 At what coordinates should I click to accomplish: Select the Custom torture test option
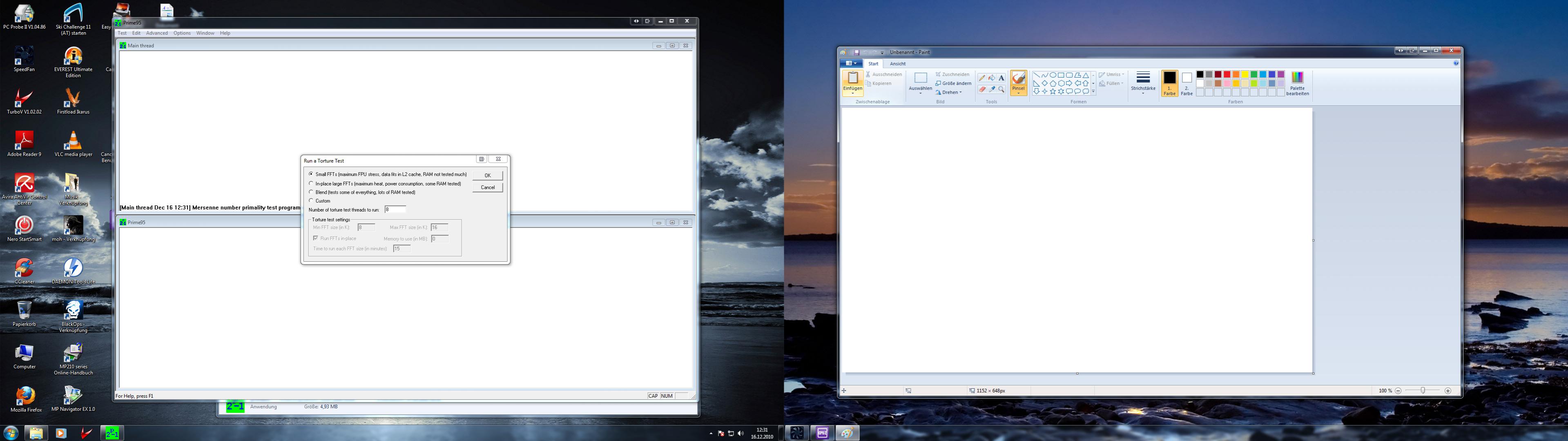pyautogui.click(x=311, y=201)
